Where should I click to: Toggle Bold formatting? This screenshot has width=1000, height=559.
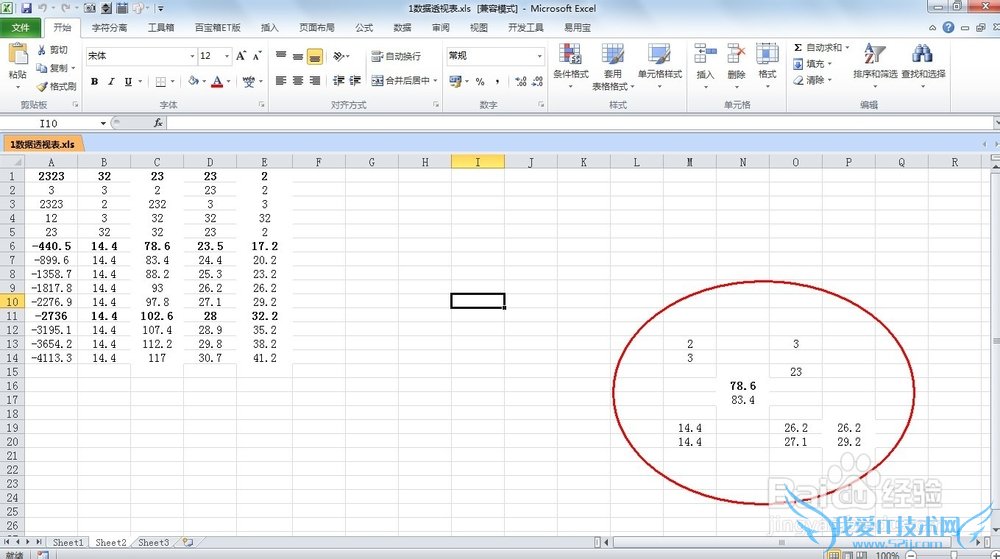[x=95, y=82]
